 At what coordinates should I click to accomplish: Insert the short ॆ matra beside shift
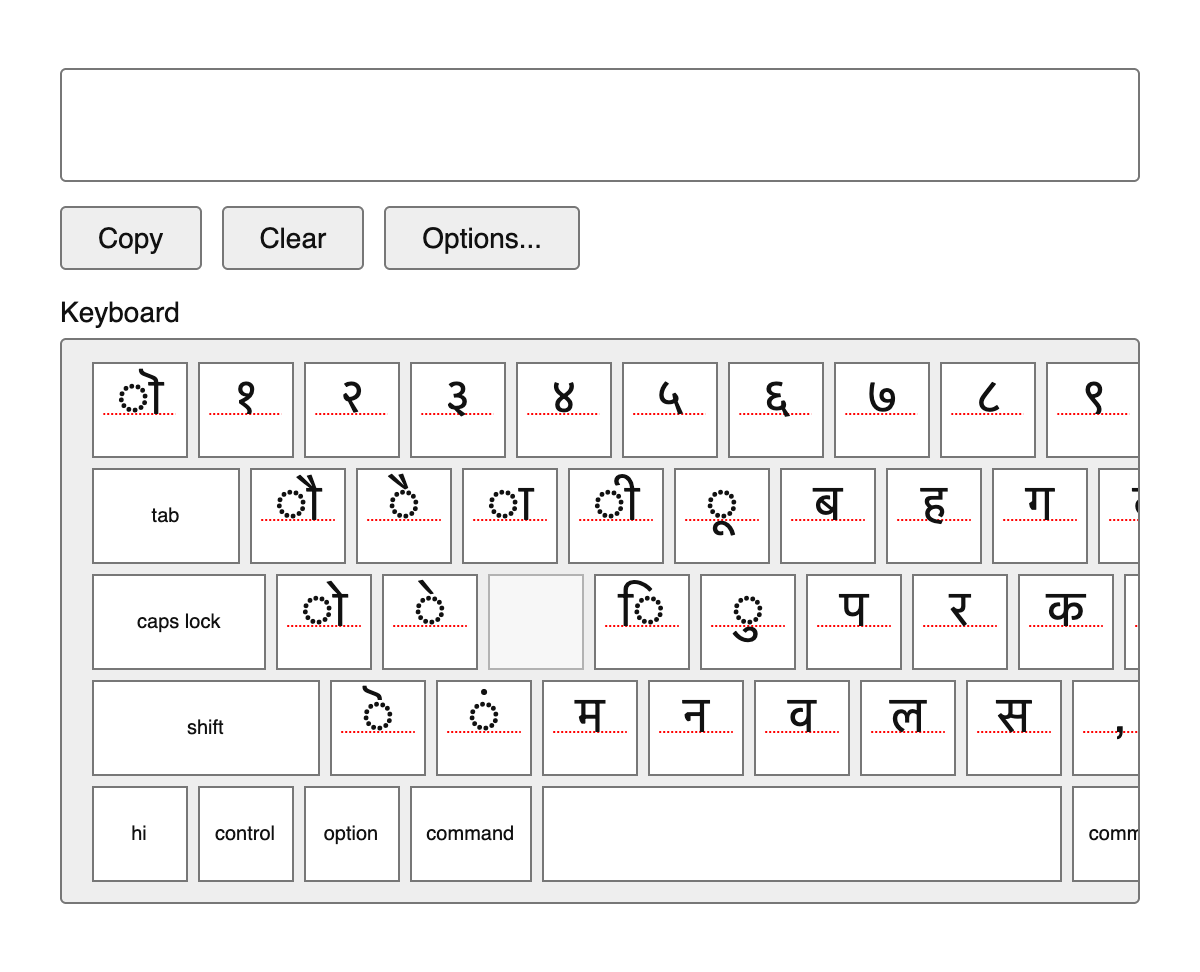(378, 728)
